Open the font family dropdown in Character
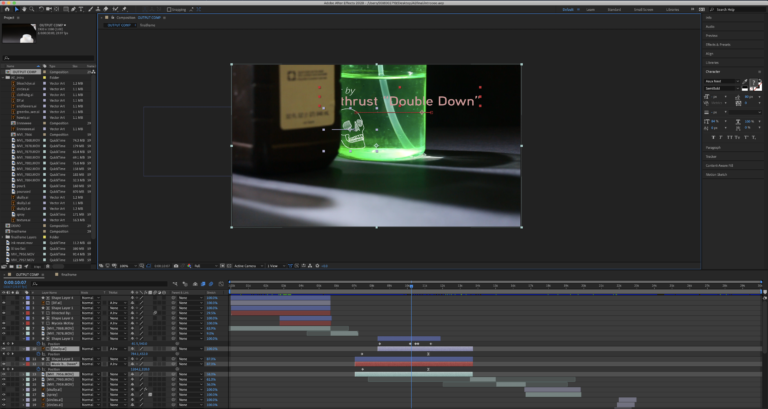This screenshot has width=768, height=409. pyautogui.click(x=722, y=81)
